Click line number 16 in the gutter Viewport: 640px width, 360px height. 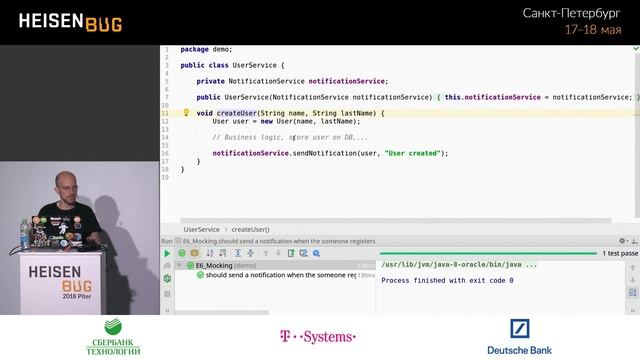coord(165,153)
